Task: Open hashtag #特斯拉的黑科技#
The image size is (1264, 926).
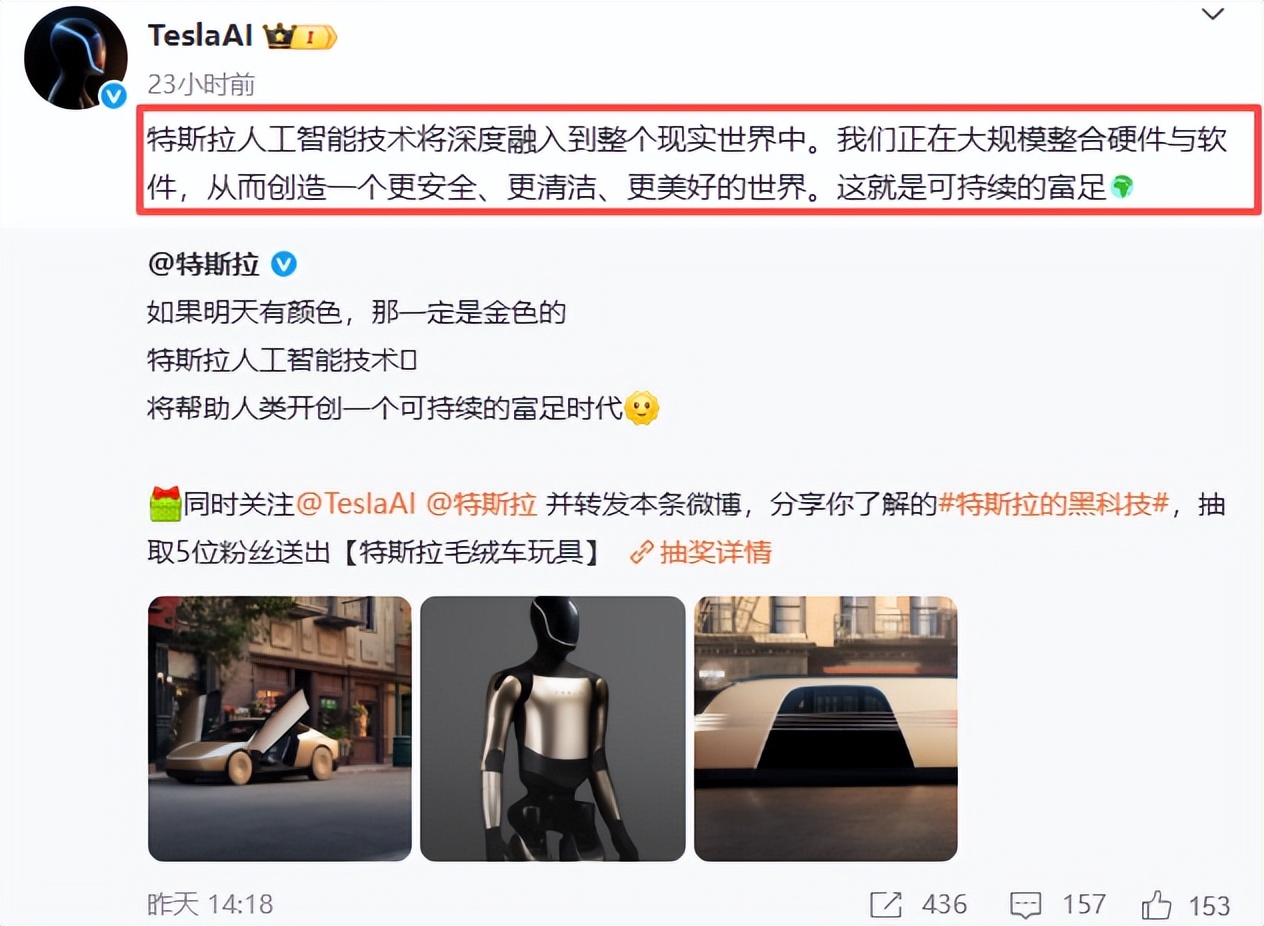Action: [x=1054, y=504]
